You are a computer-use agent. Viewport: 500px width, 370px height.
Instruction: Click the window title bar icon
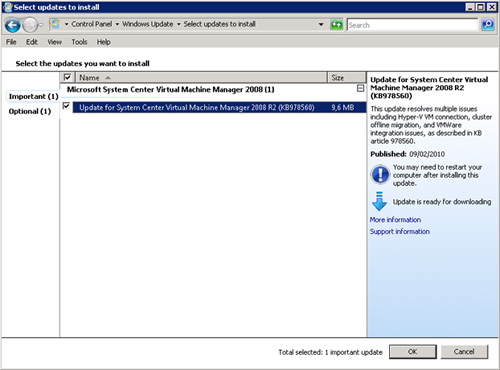tap(8, 7)
